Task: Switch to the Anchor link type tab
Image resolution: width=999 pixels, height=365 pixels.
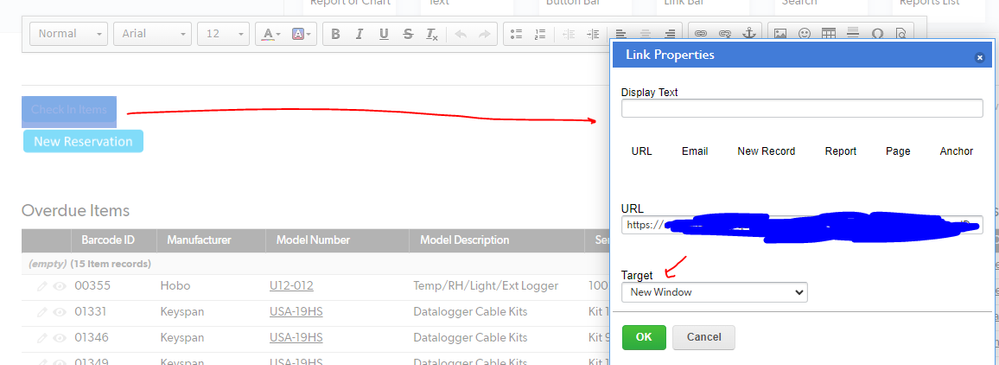Action: coord(956,151)
